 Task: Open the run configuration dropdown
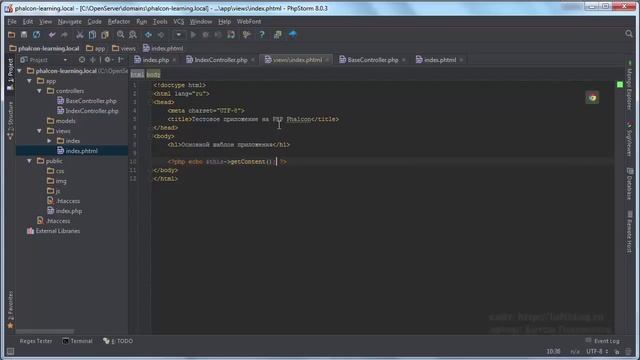[x=178, y=35]
